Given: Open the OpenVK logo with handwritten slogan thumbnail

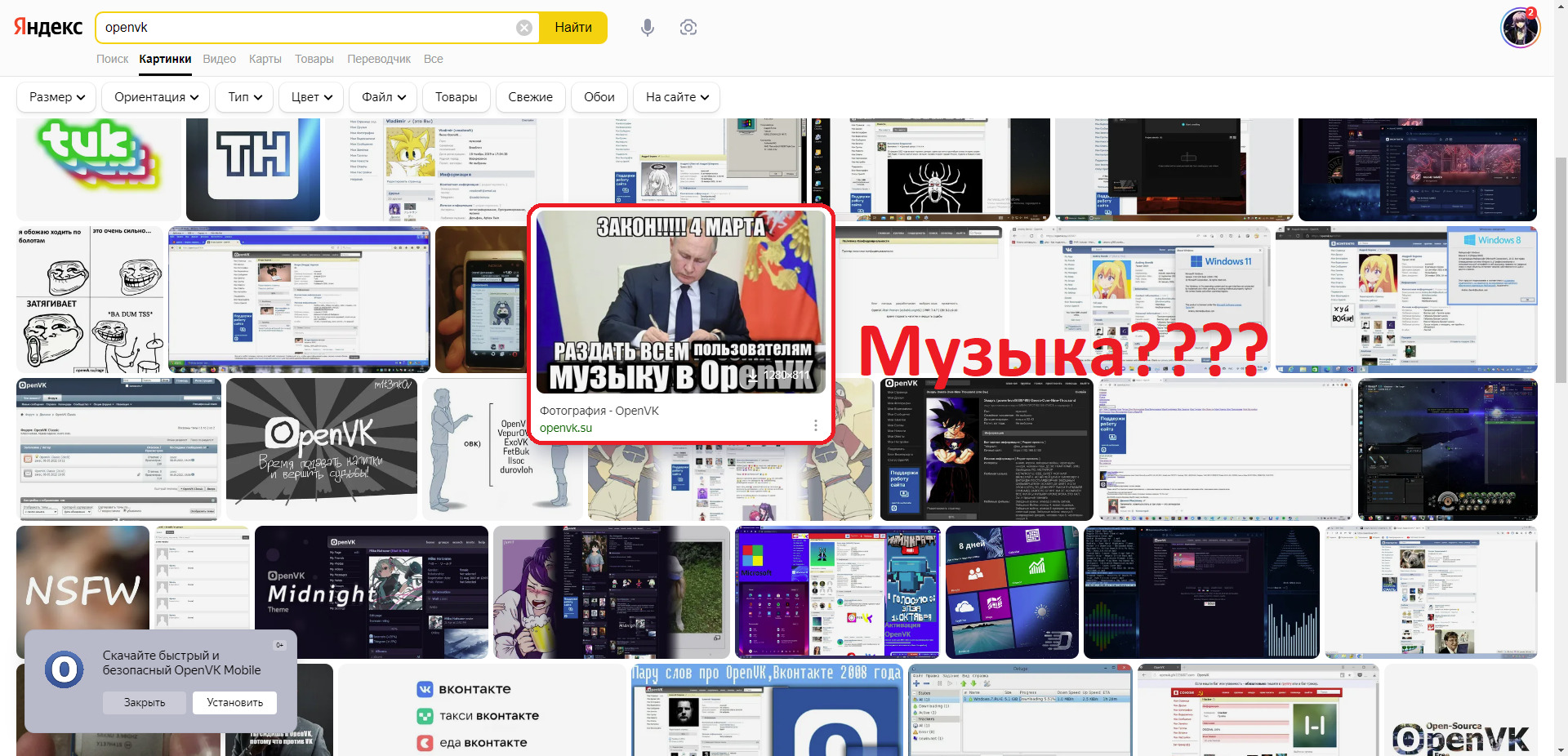Looking at the screenshot, I should pos(322,449).
